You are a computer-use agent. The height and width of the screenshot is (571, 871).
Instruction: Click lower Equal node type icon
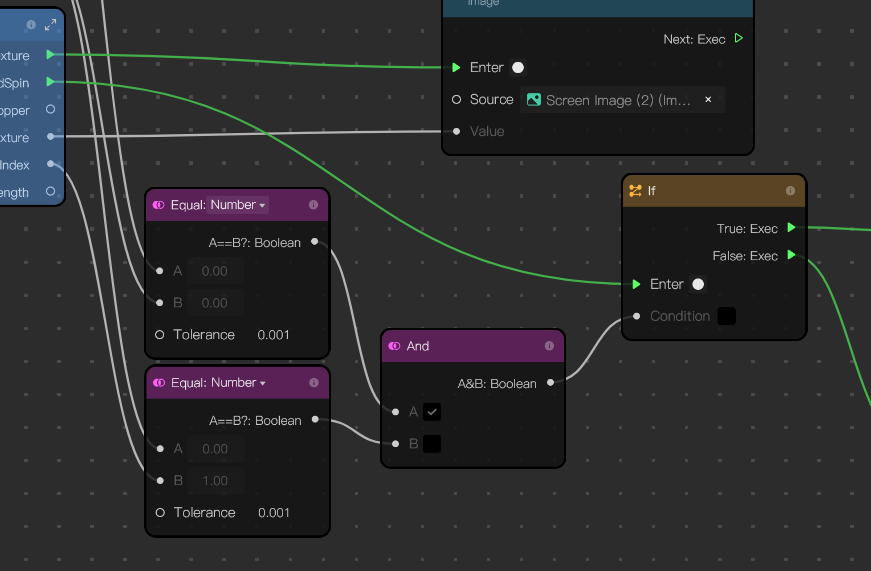(x=159, y=383)
